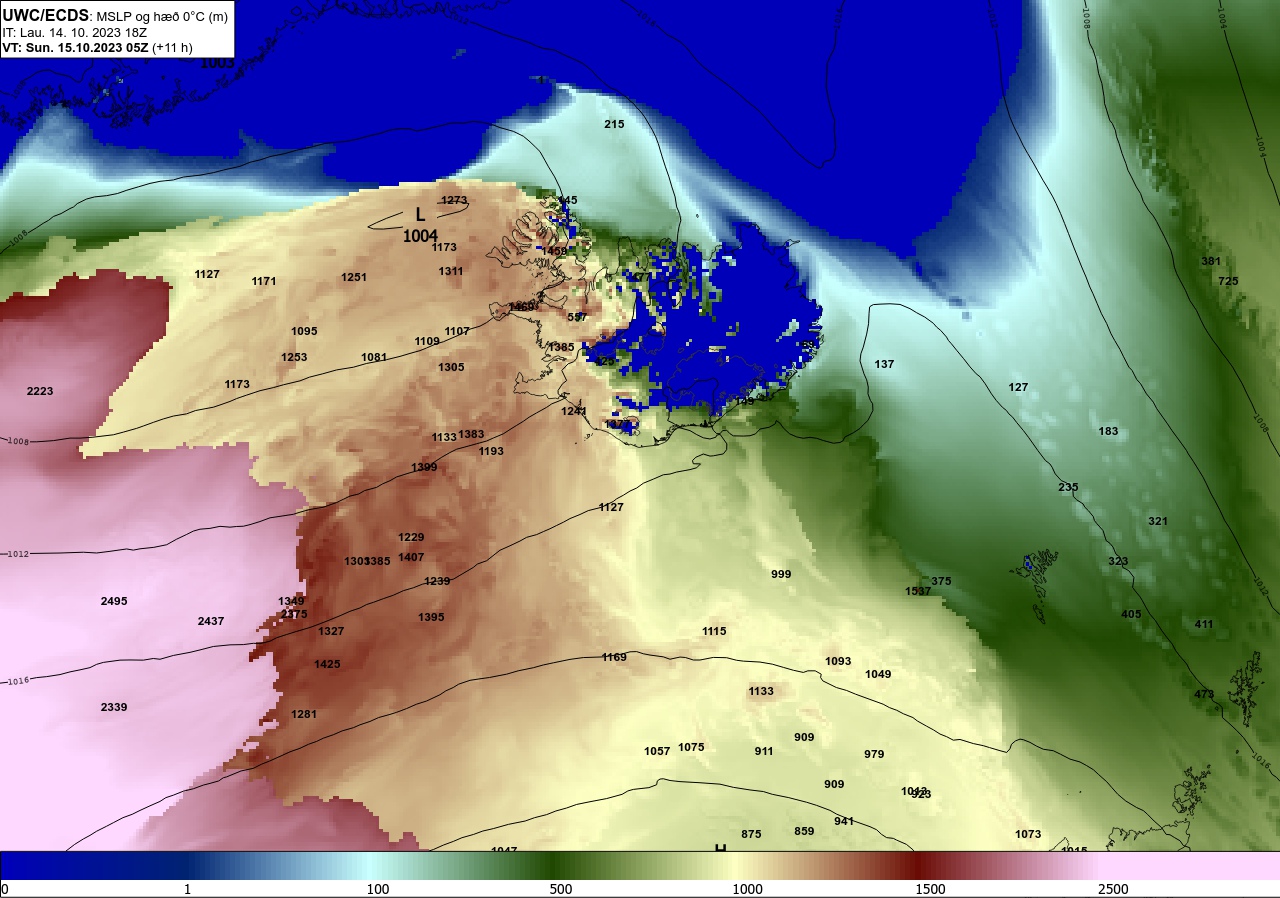
Task: Click the 137 height value
Action: point(884,364)
